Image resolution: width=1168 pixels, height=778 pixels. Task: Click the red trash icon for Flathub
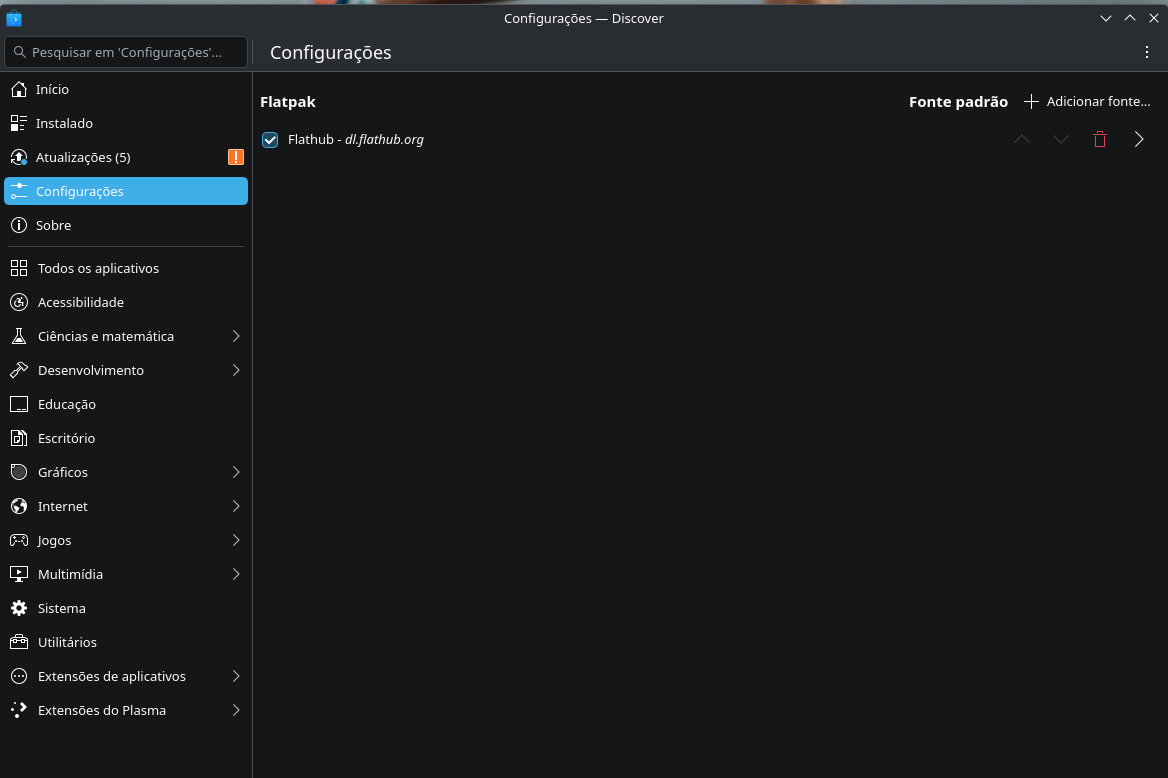tap(1100, 140)
